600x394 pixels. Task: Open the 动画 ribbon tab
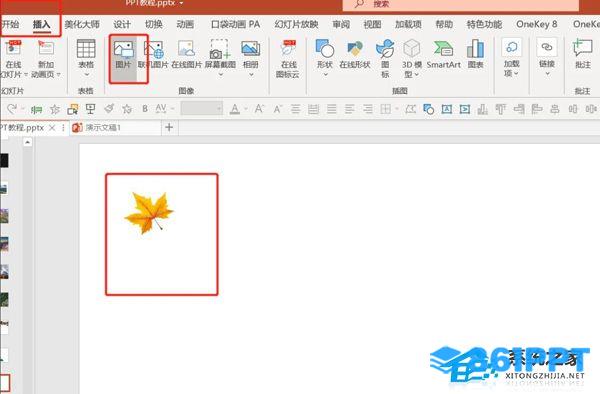point(185,24)
